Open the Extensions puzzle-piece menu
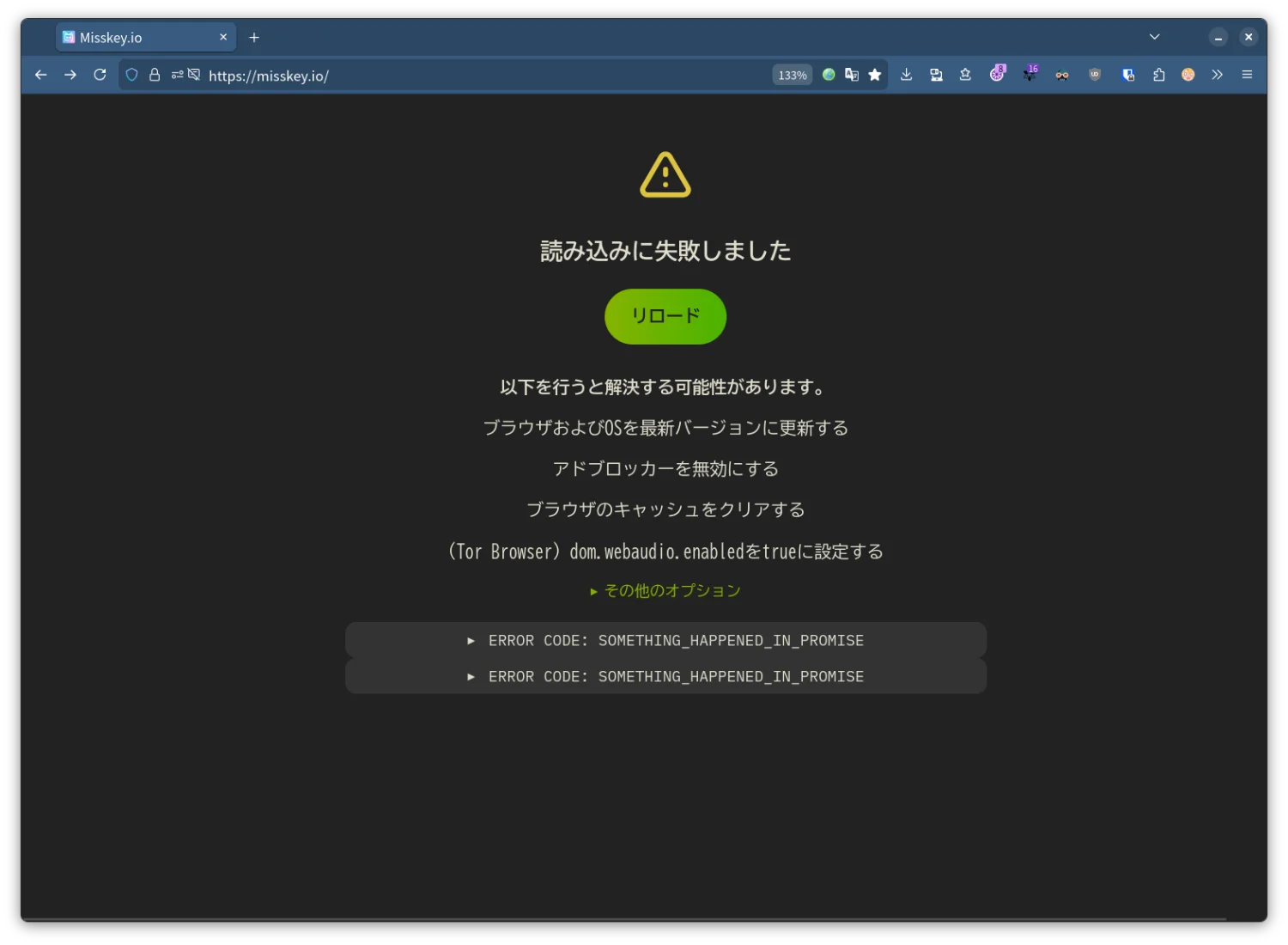 click(x=1158, y=75)
